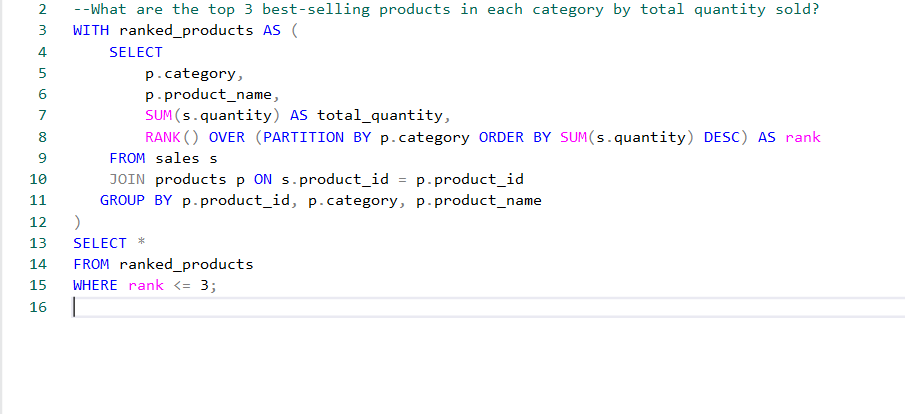Screen dimensions: 905x414
Task: Click line number 16 in the gutter
Action: (38, 307)
